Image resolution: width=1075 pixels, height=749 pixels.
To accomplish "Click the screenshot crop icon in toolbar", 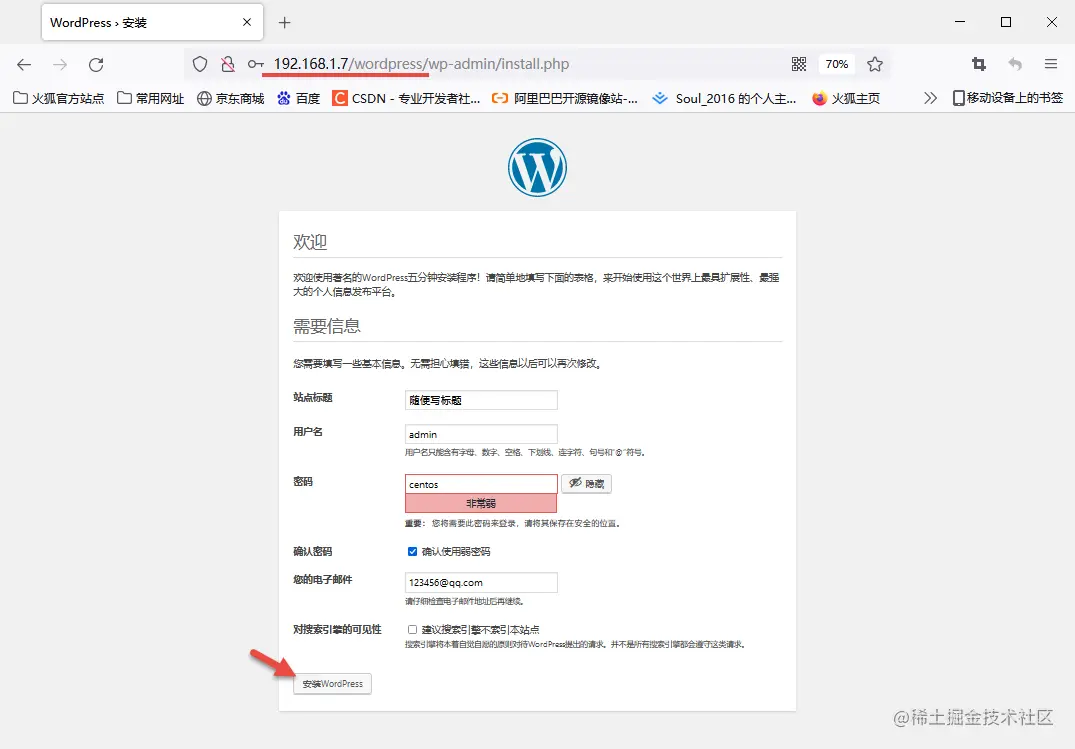I will 978,63.
